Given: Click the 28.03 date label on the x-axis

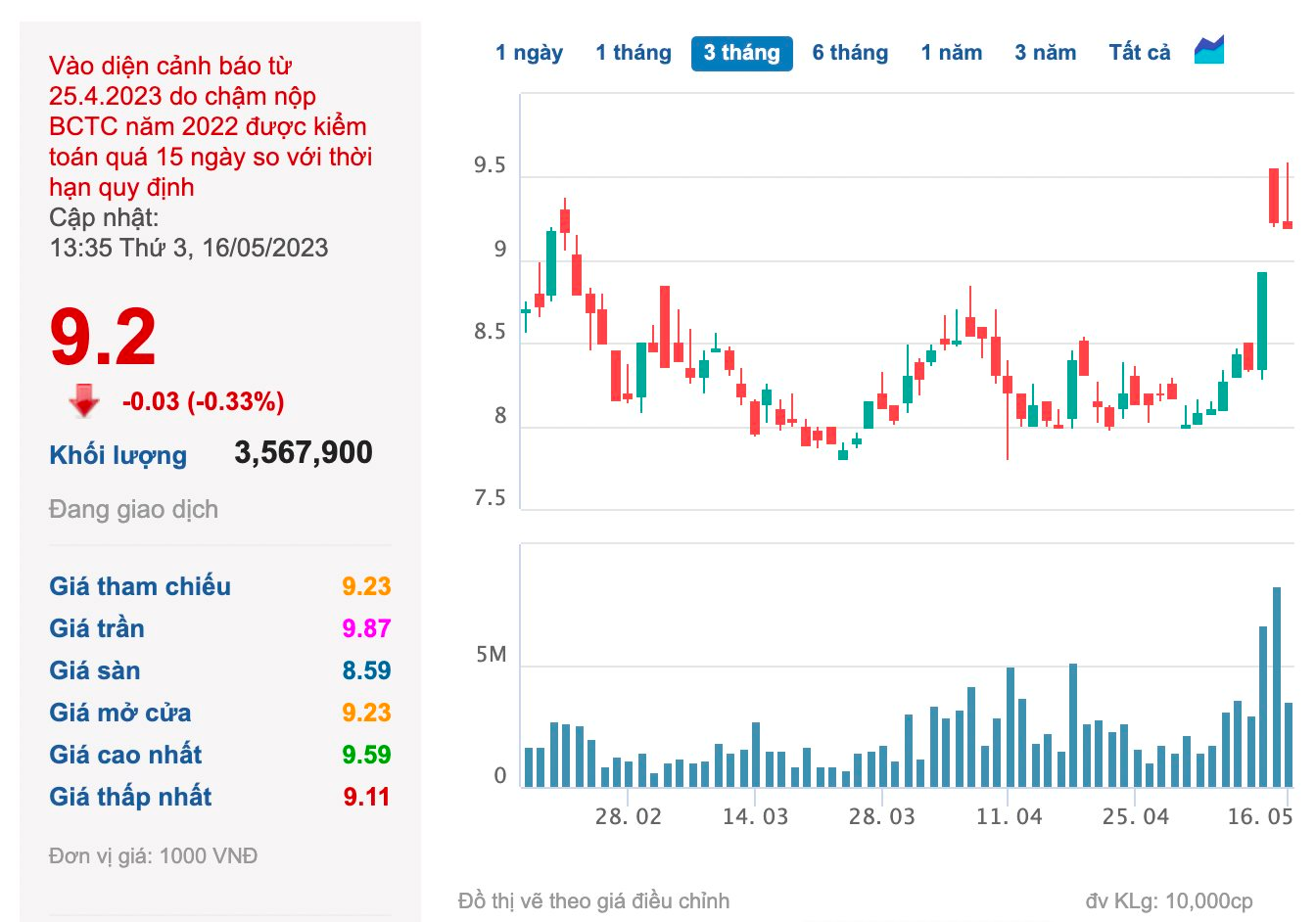Looking at the screenshot, I should tap(881, 816).
